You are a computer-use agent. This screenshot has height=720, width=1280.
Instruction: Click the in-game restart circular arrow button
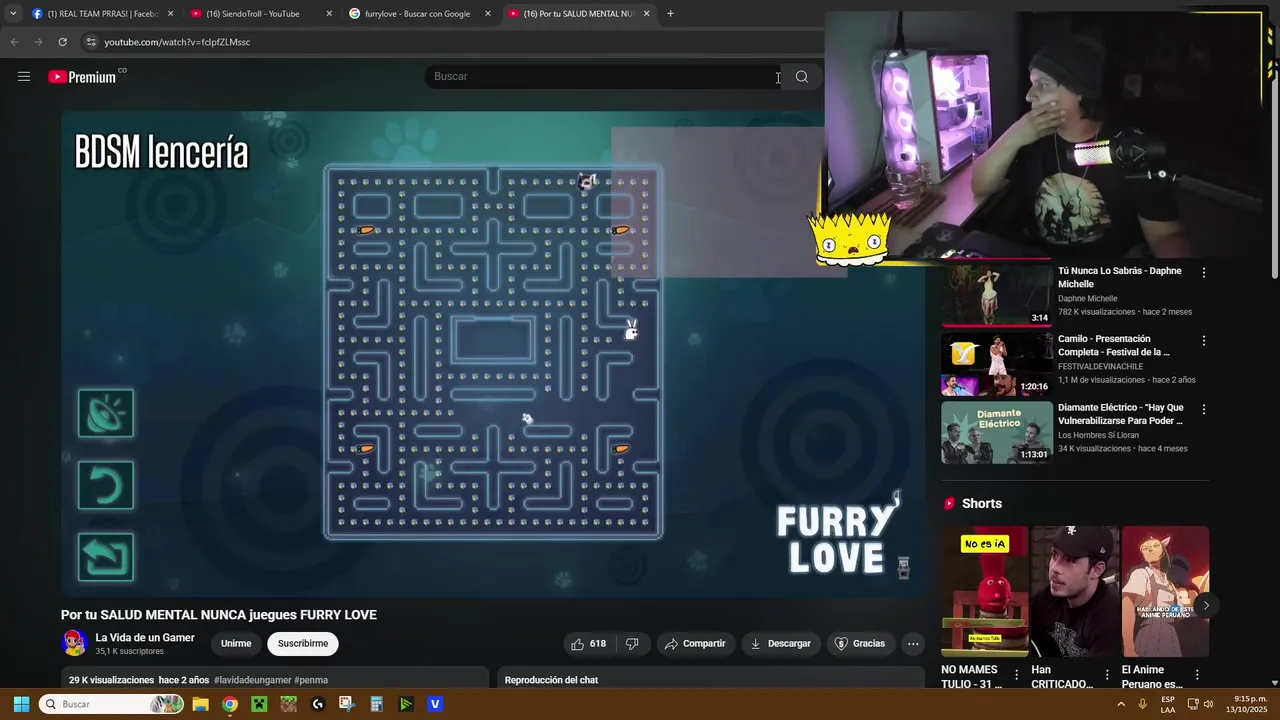[x=106, y=485]
